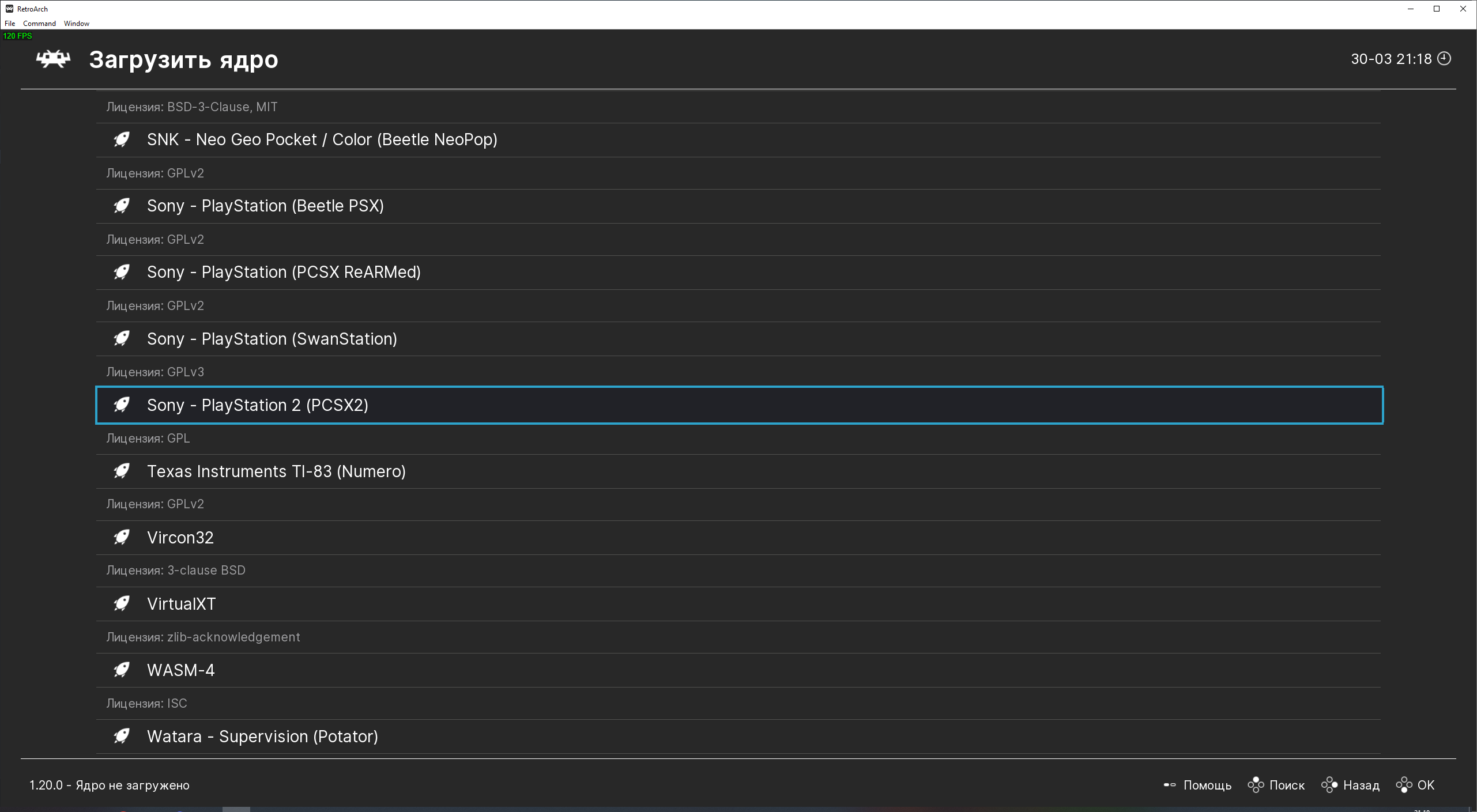The width and height of the screenshot is (1477, 812).
Task: Click the OK confirm label
Action: coord(1426,785)
